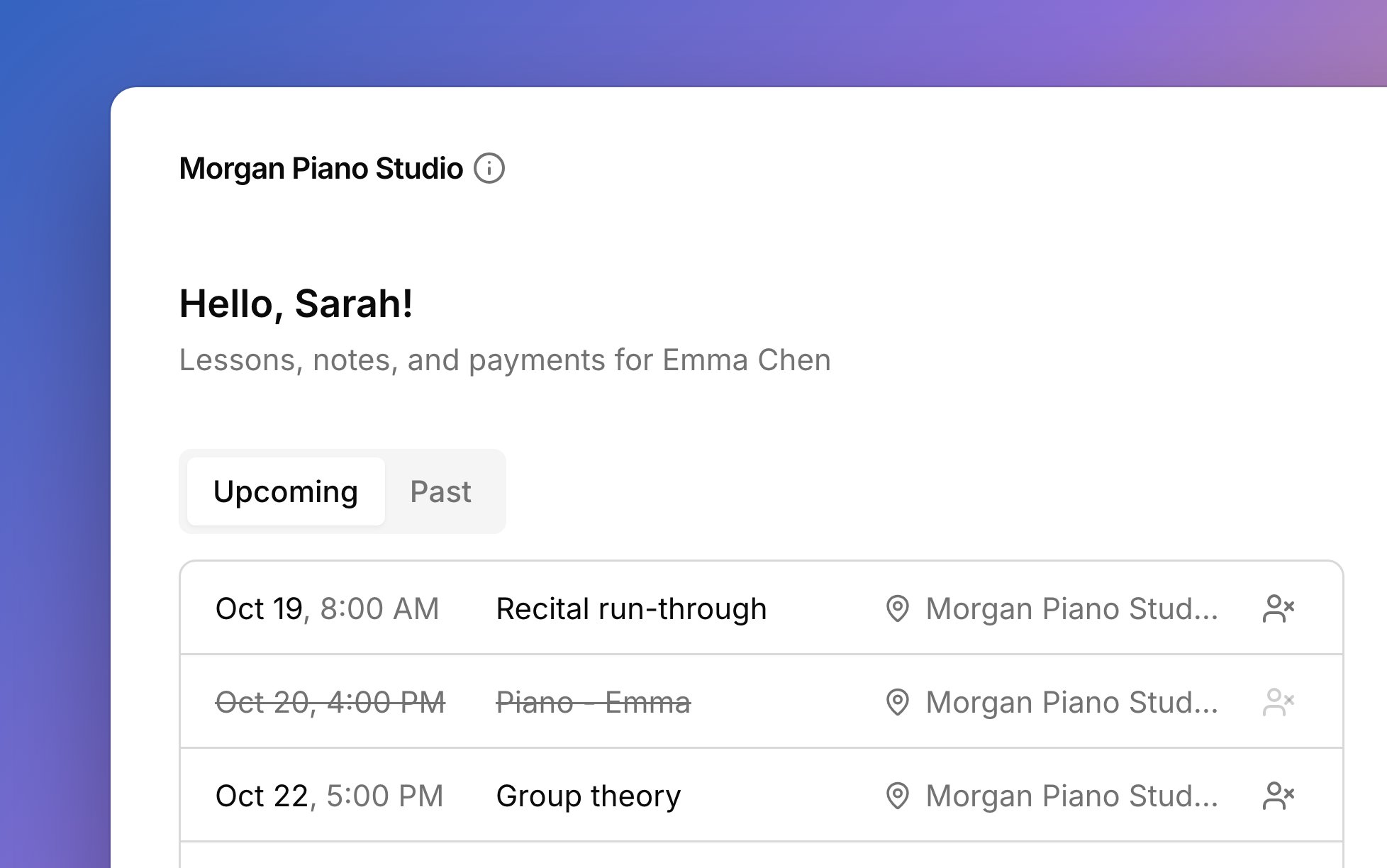The height and width of the screenshot is (868, 1387).
Task: Click the Morgan Piano Studio header title
Action: click(x=321, y=169)
